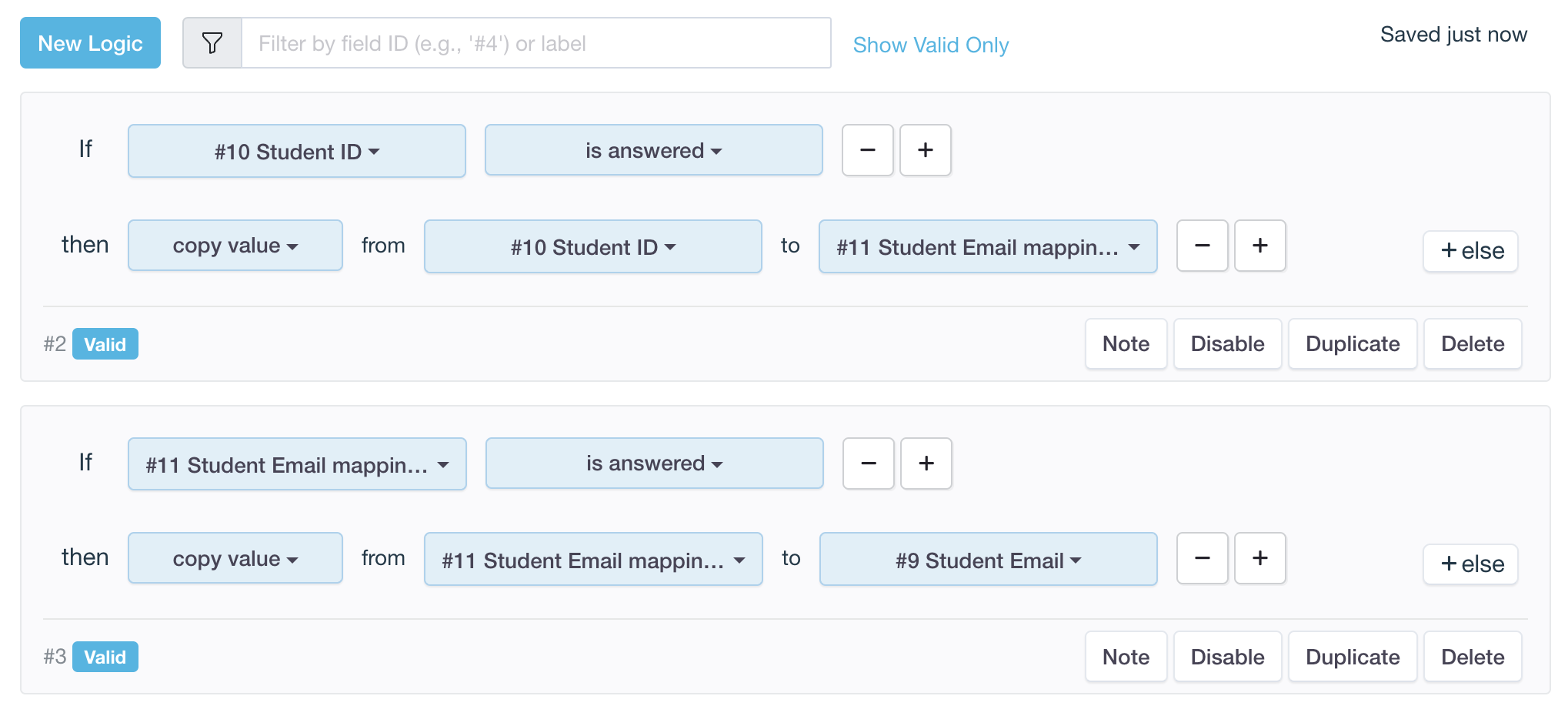Click the filter funnel icon
The image size is (1568, 716).
pos(212,43)
